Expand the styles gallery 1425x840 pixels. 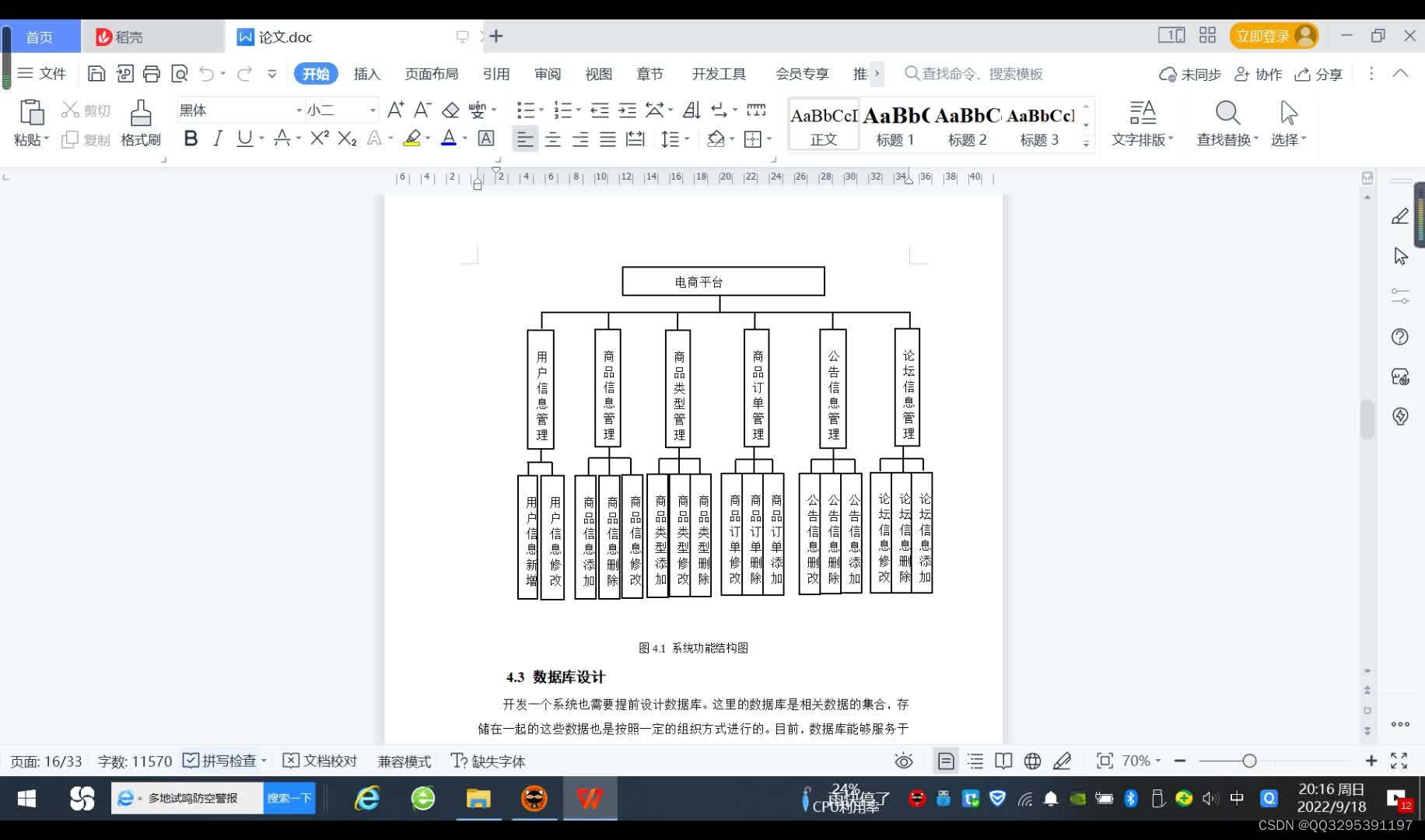pos(1086,143)
